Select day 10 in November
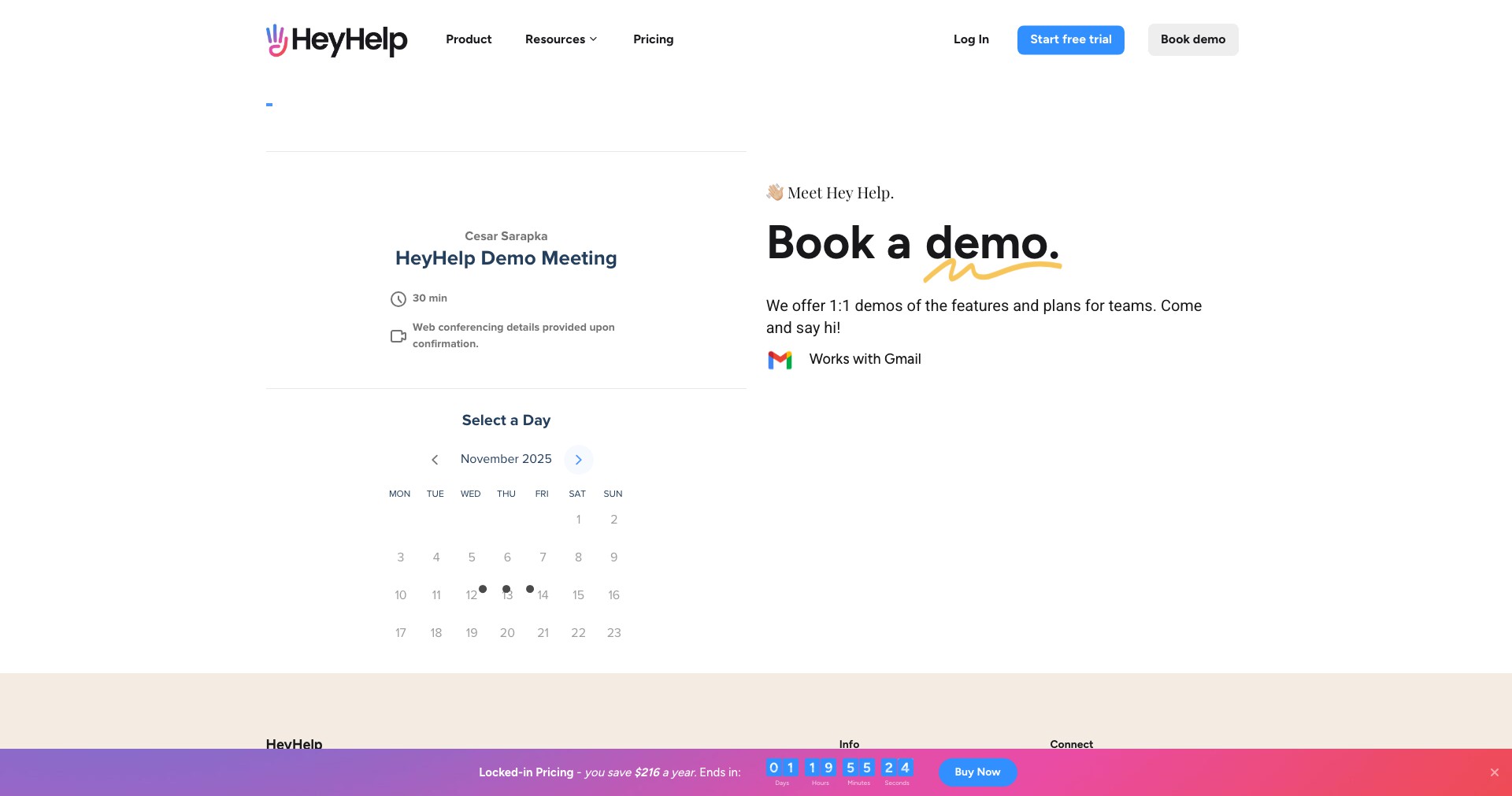This screenshot has width=1512, height=796. 400,595
